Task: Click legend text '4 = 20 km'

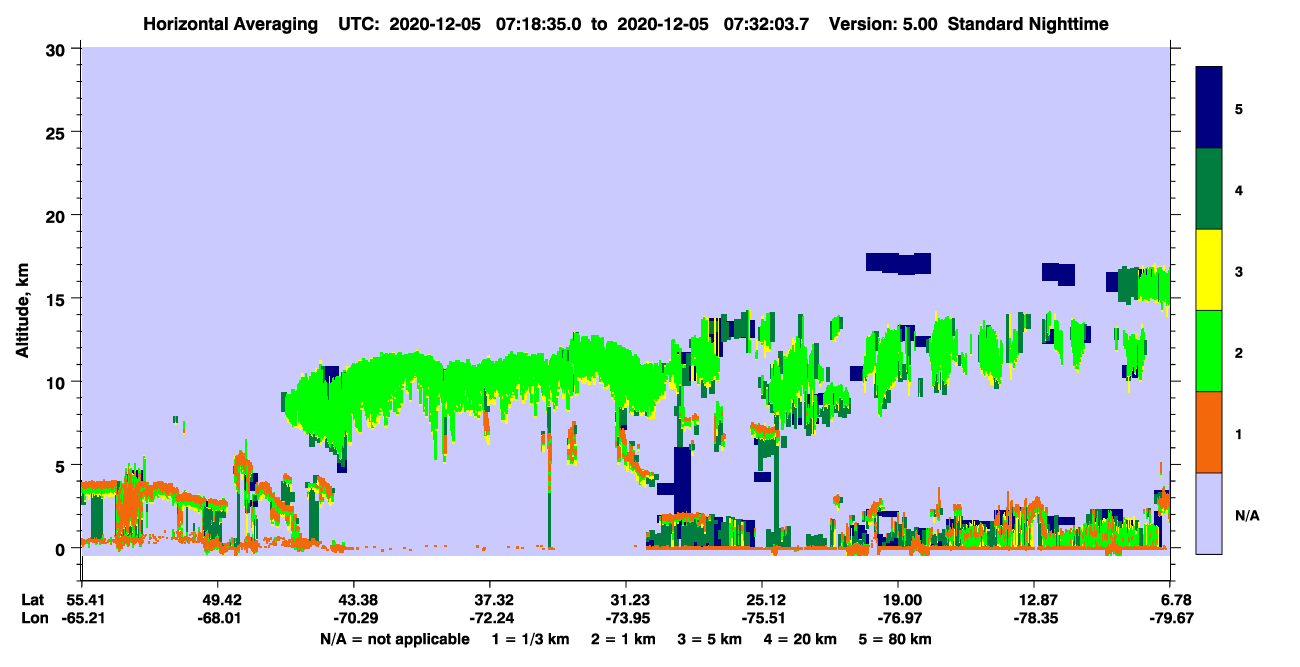Action: 800,639
